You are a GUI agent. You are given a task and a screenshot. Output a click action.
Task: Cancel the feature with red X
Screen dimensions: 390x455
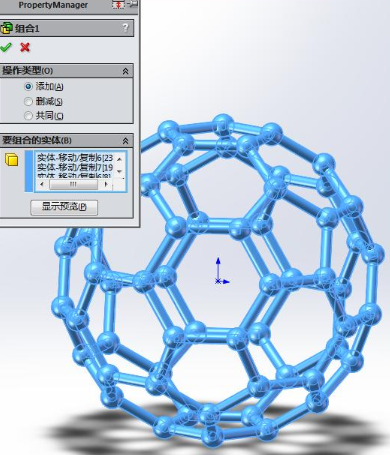[25, 47]
